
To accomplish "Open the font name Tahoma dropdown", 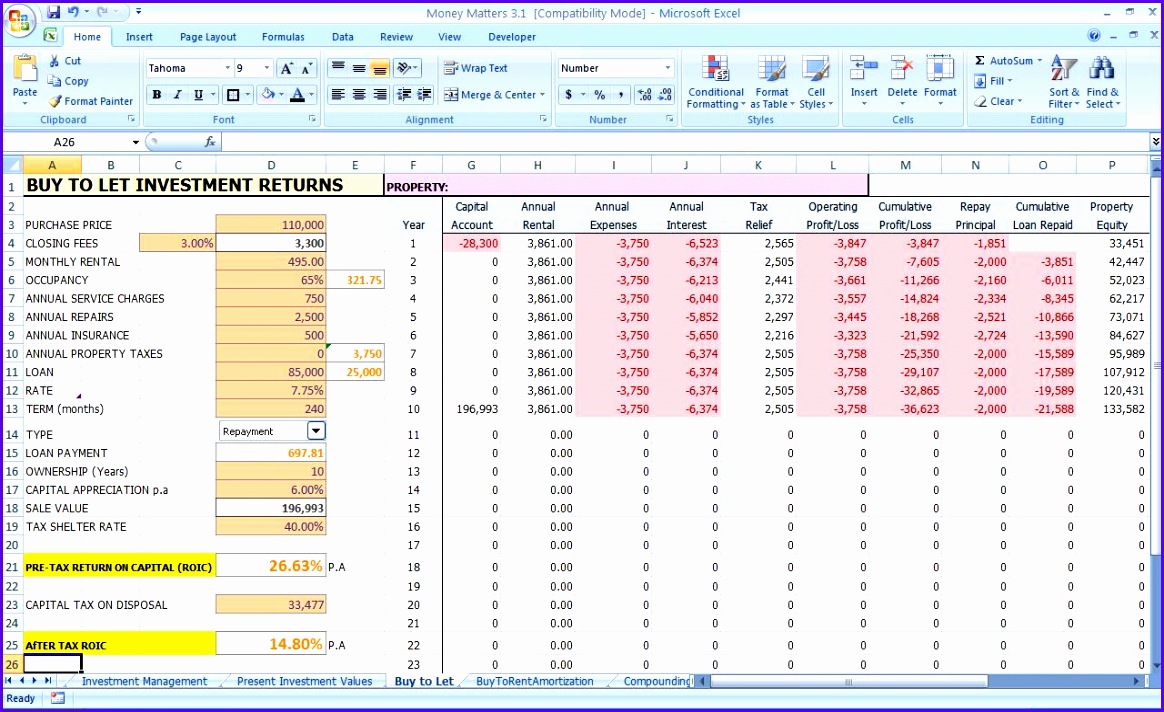I will coord(227,68).
